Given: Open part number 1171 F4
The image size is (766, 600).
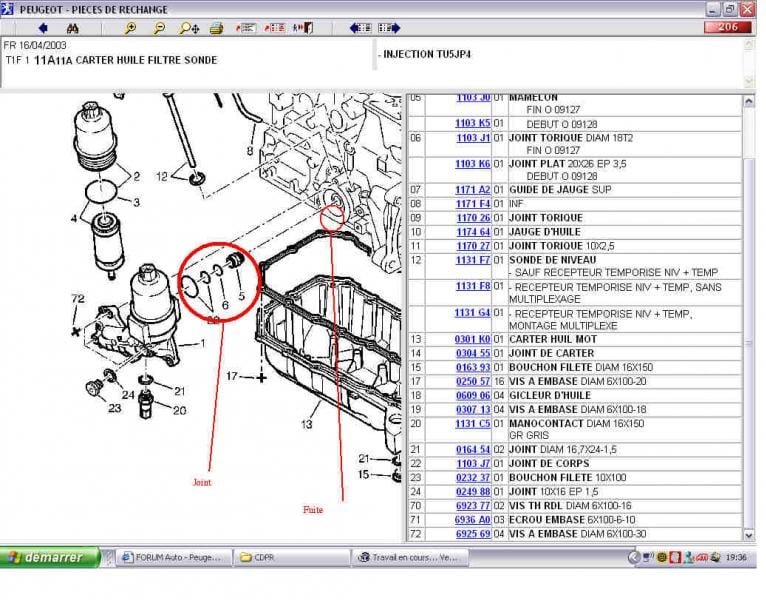Looking at the screenshot, I should coord(473,203).
